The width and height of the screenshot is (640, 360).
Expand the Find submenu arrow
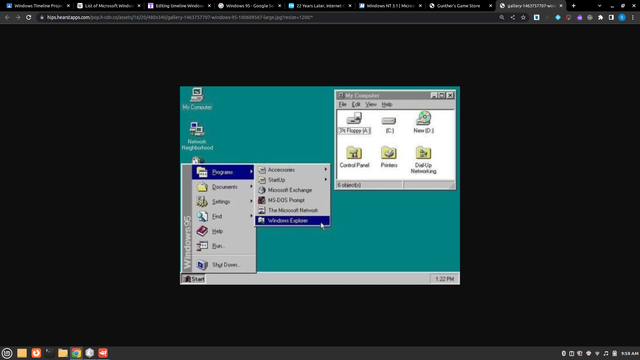251,216
